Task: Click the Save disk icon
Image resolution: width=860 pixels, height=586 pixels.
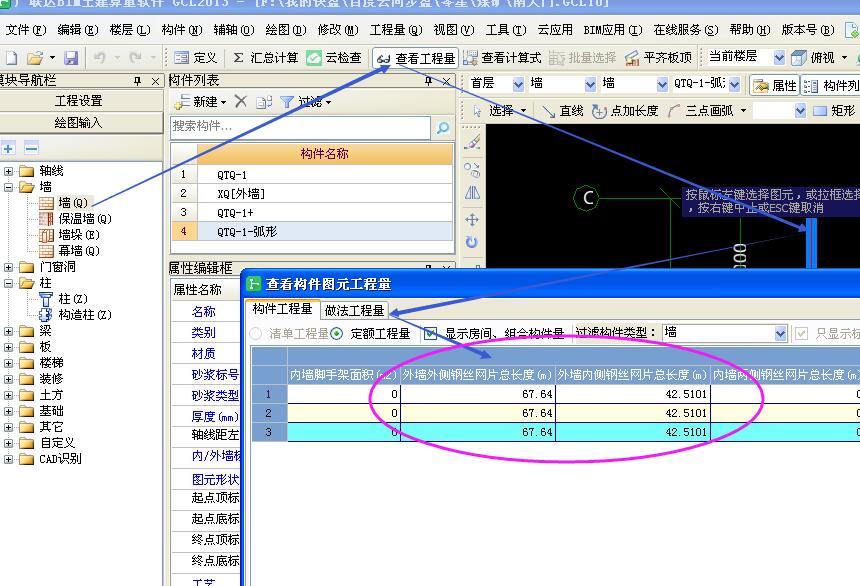Action: pos(71,58)
